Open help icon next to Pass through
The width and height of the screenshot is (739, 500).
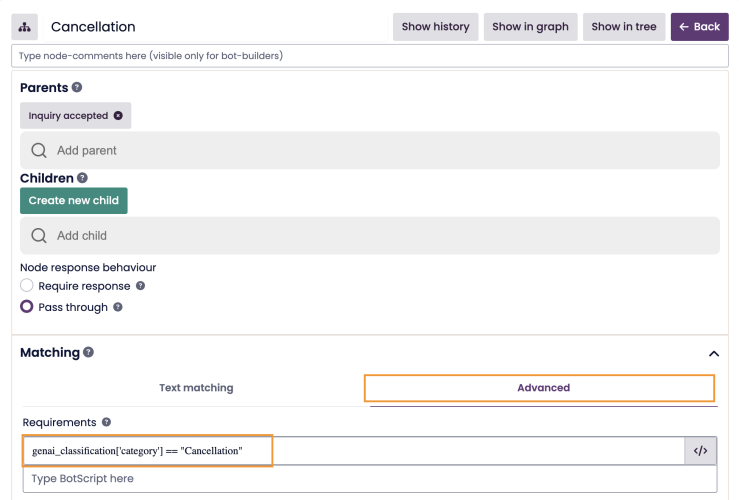(118, 307)
